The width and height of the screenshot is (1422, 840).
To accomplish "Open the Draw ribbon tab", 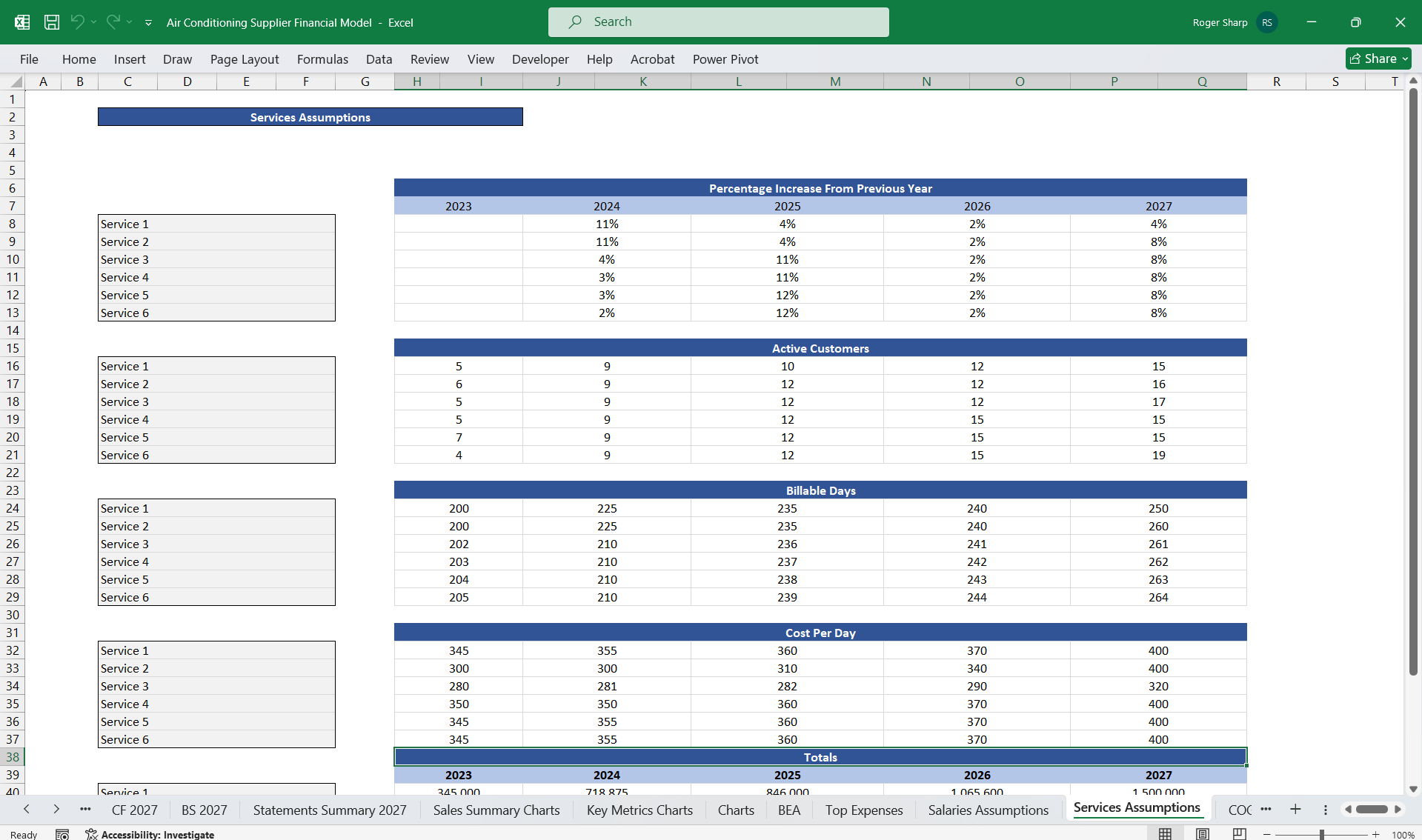I will click(177, 59).
